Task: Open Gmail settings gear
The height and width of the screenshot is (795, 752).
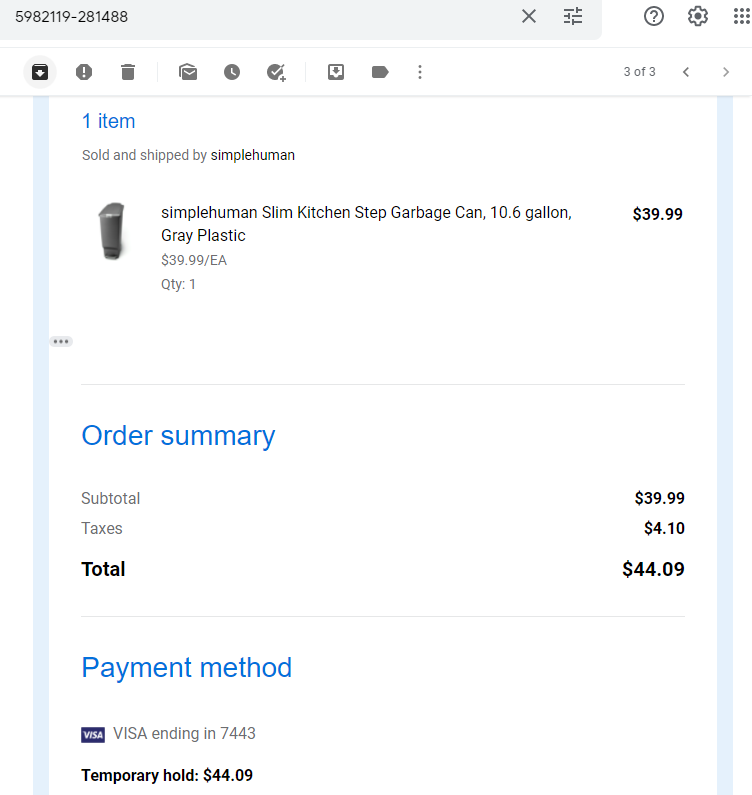Action: pos(698,16)
